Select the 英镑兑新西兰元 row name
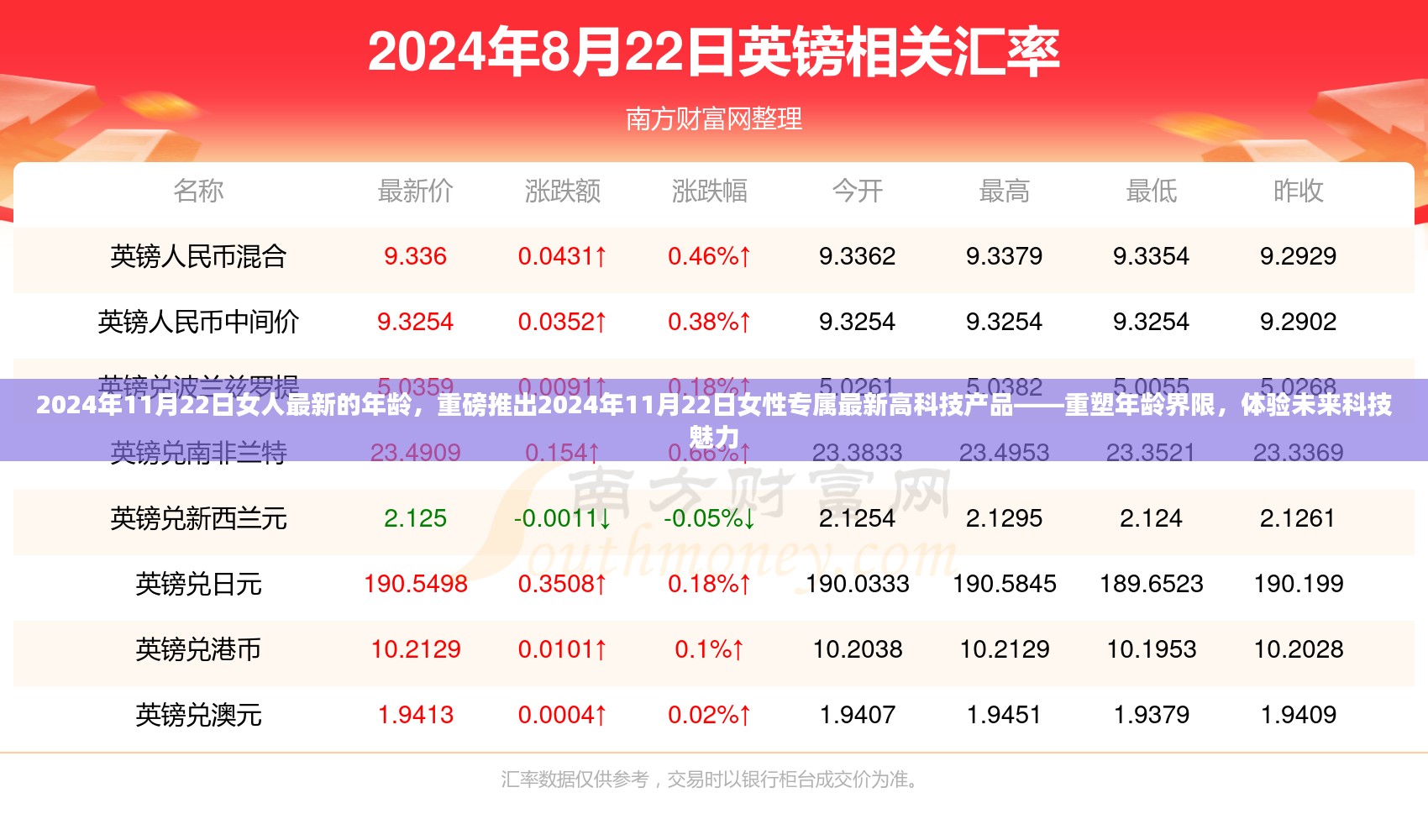Viewport: 1428px width, 840px height. coord(198,518)
